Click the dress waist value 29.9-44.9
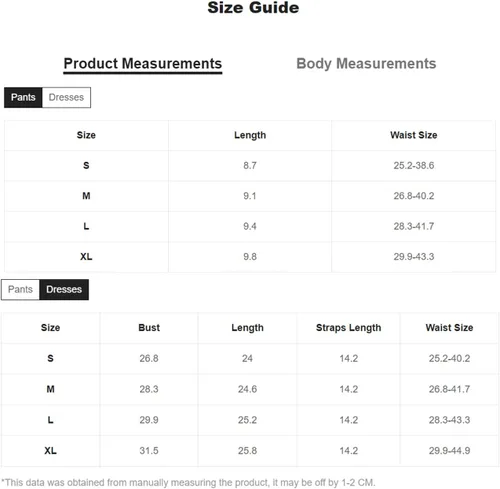 [x=449, y=451]
